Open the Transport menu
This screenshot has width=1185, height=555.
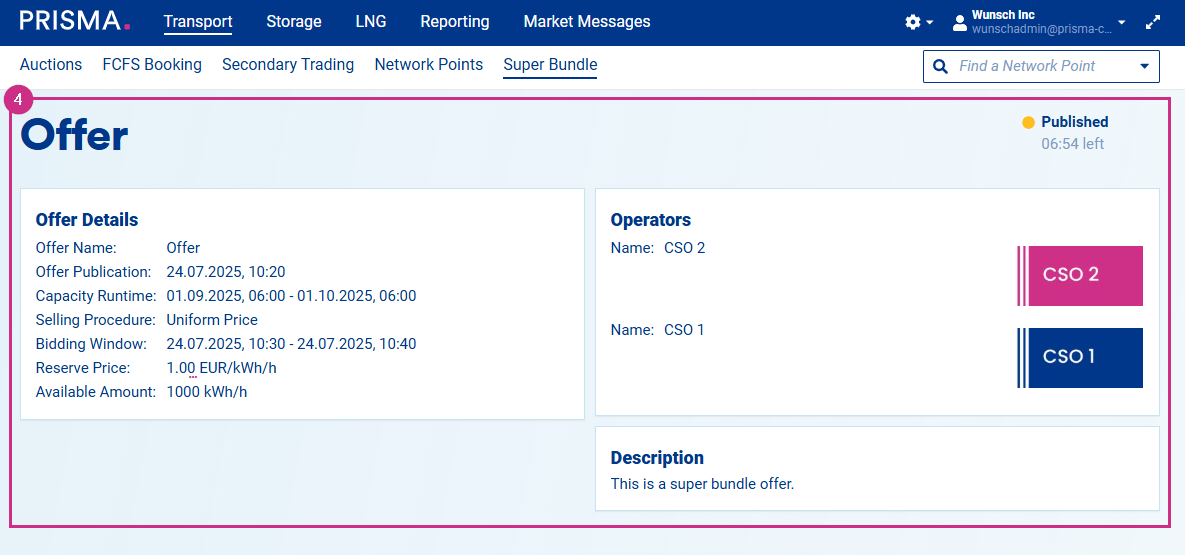click(198, 21)
